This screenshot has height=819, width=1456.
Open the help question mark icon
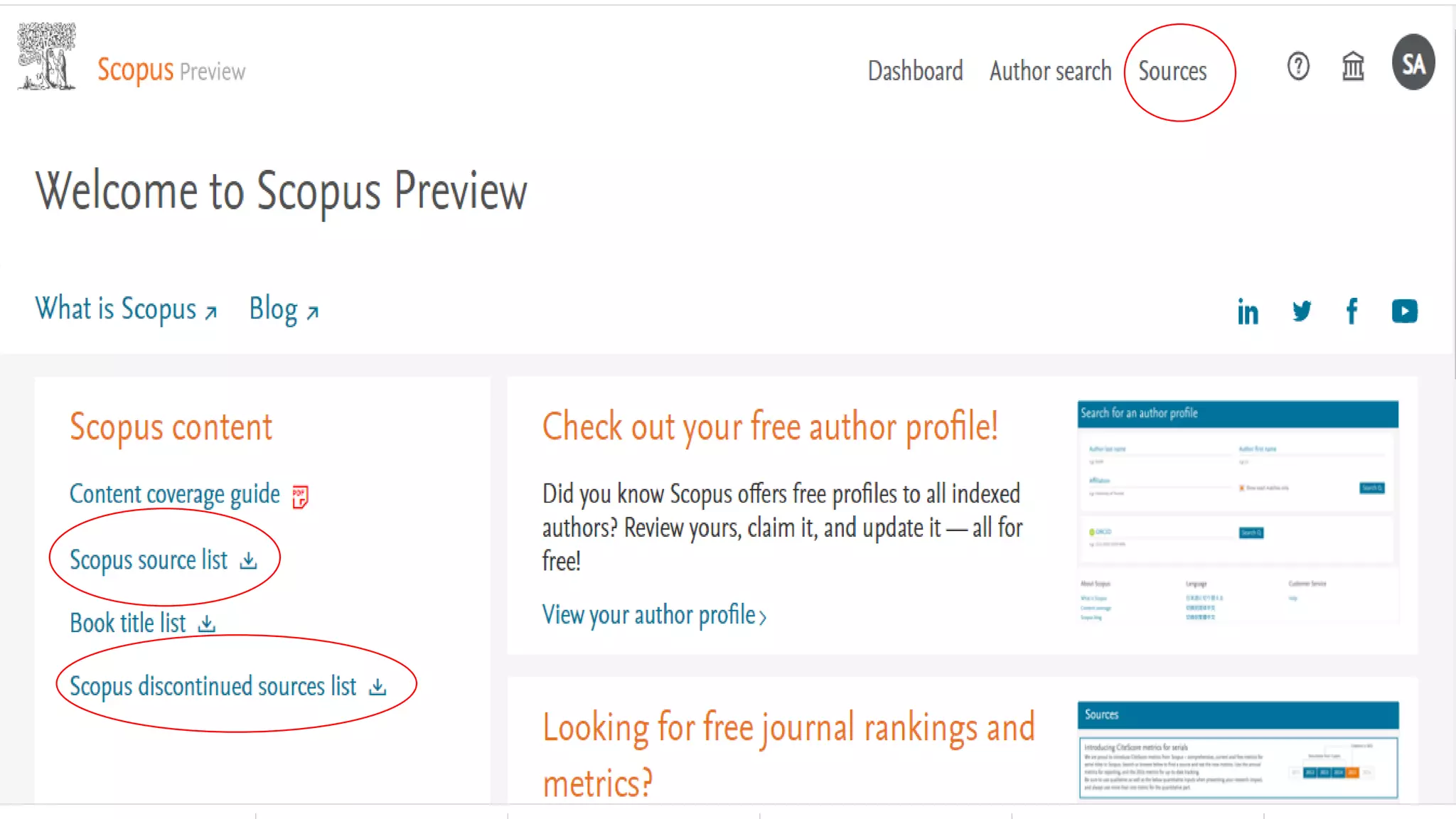click(1298, 67)
